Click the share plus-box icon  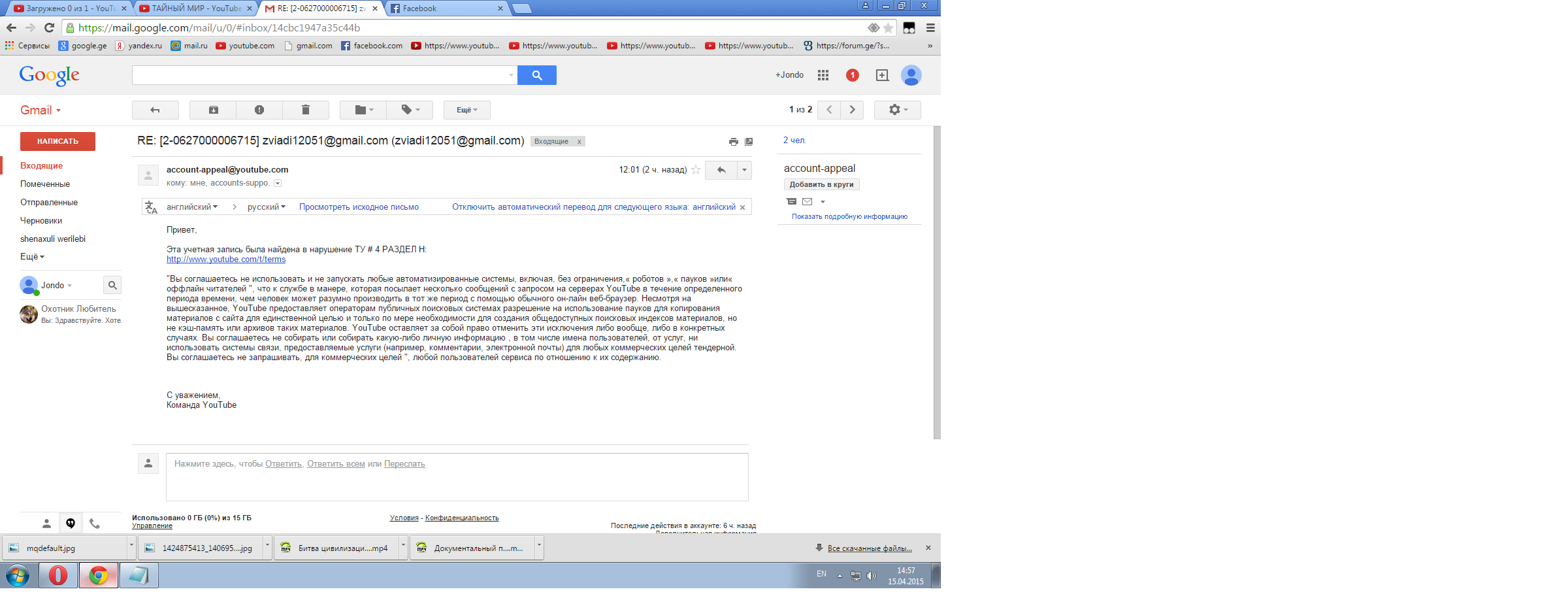(882, 75)
